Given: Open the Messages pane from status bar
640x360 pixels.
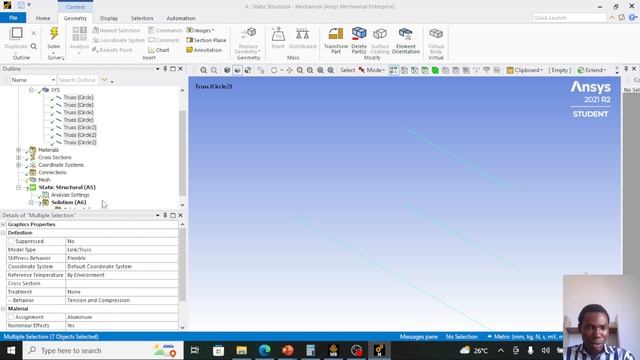Looking at the screenshot, I should click(419, 337).
